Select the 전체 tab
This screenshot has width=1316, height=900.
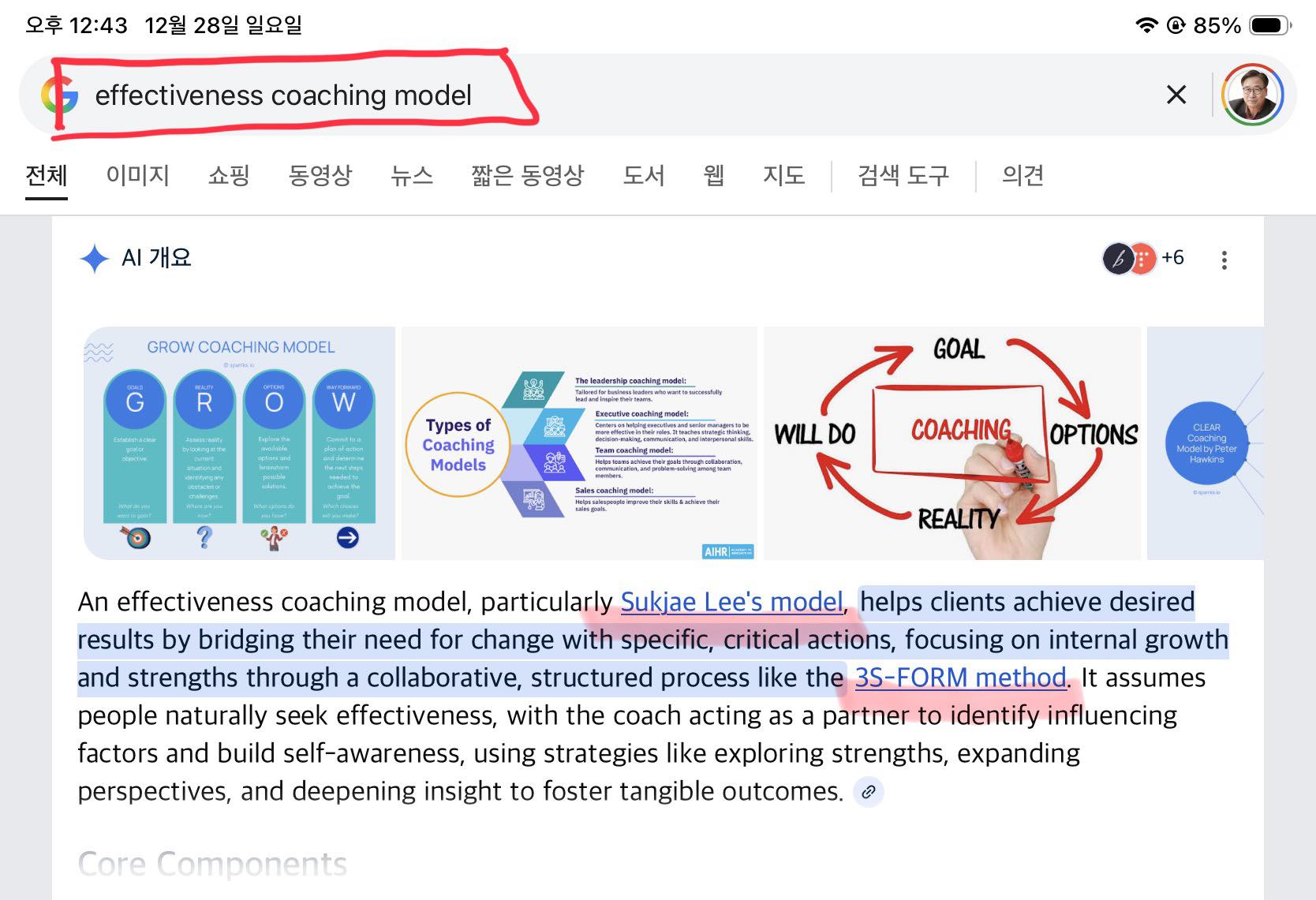(47, 174)
